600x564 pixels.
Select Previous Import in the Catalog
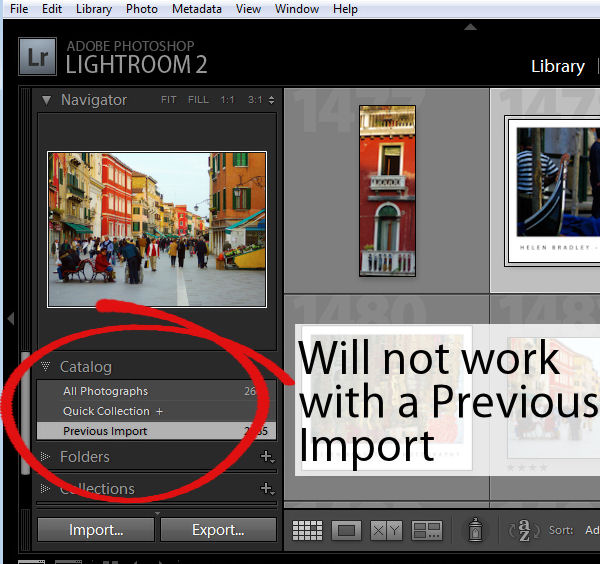(156, 431)
